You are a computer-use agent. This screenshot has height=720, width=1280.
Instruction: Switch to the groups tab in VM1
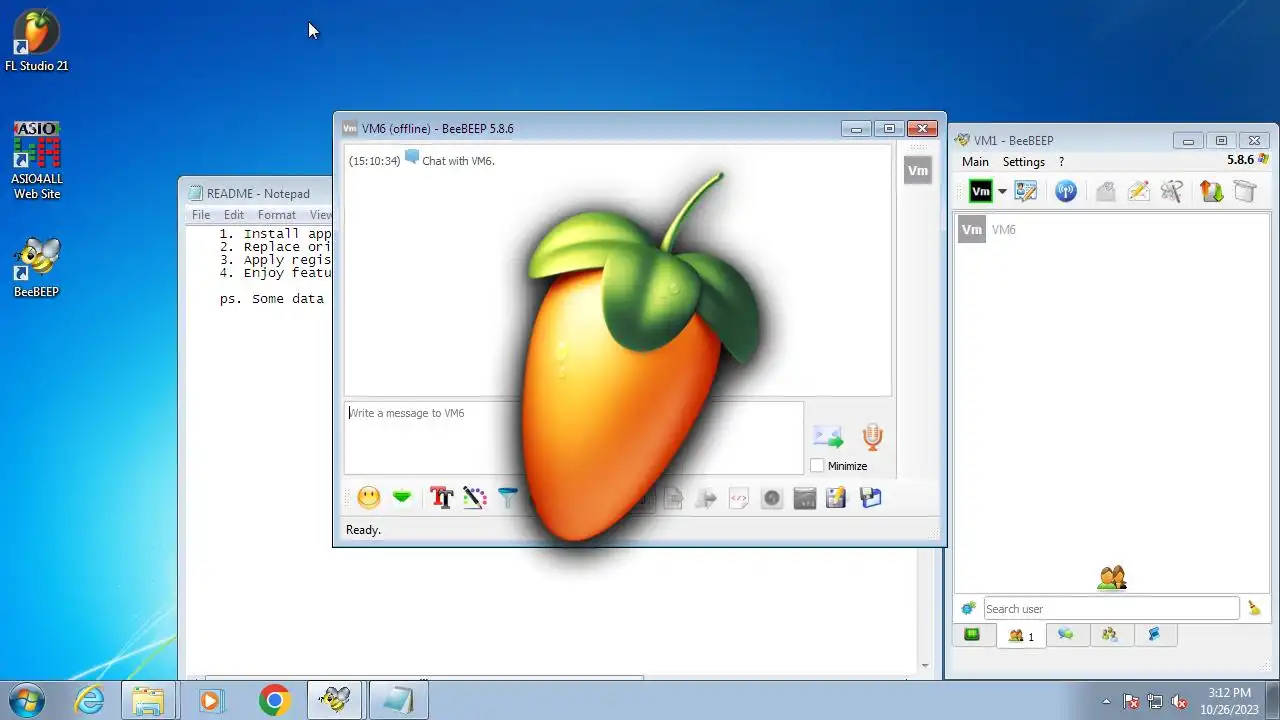(x=1110, y=634)
